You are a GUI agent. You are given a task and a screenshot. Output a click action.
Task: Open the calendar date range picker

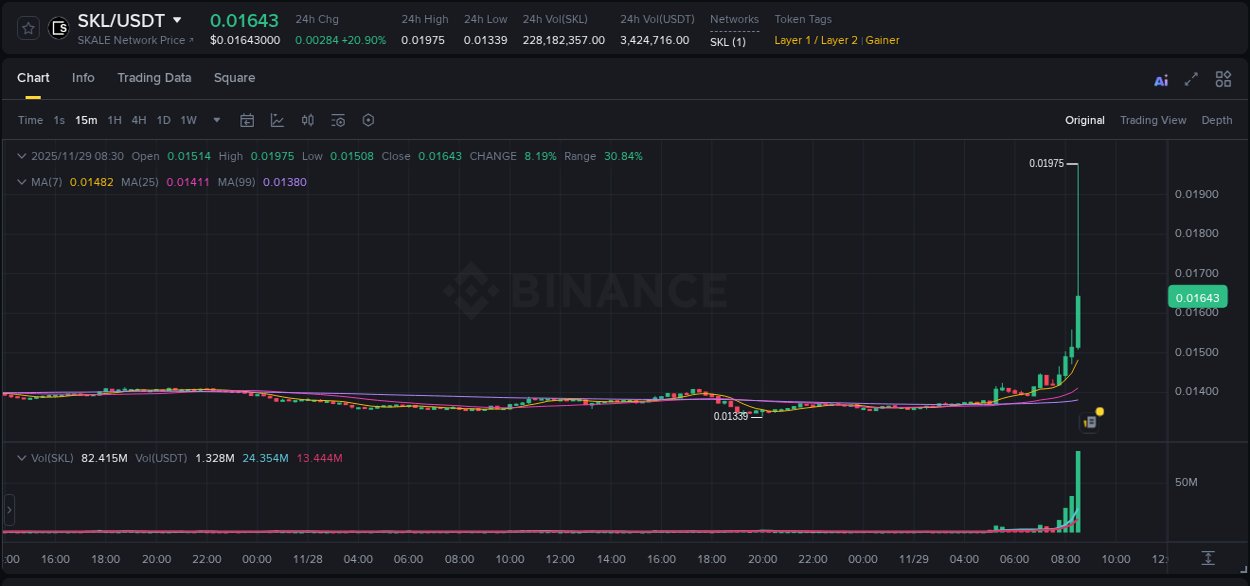(247, 120)
